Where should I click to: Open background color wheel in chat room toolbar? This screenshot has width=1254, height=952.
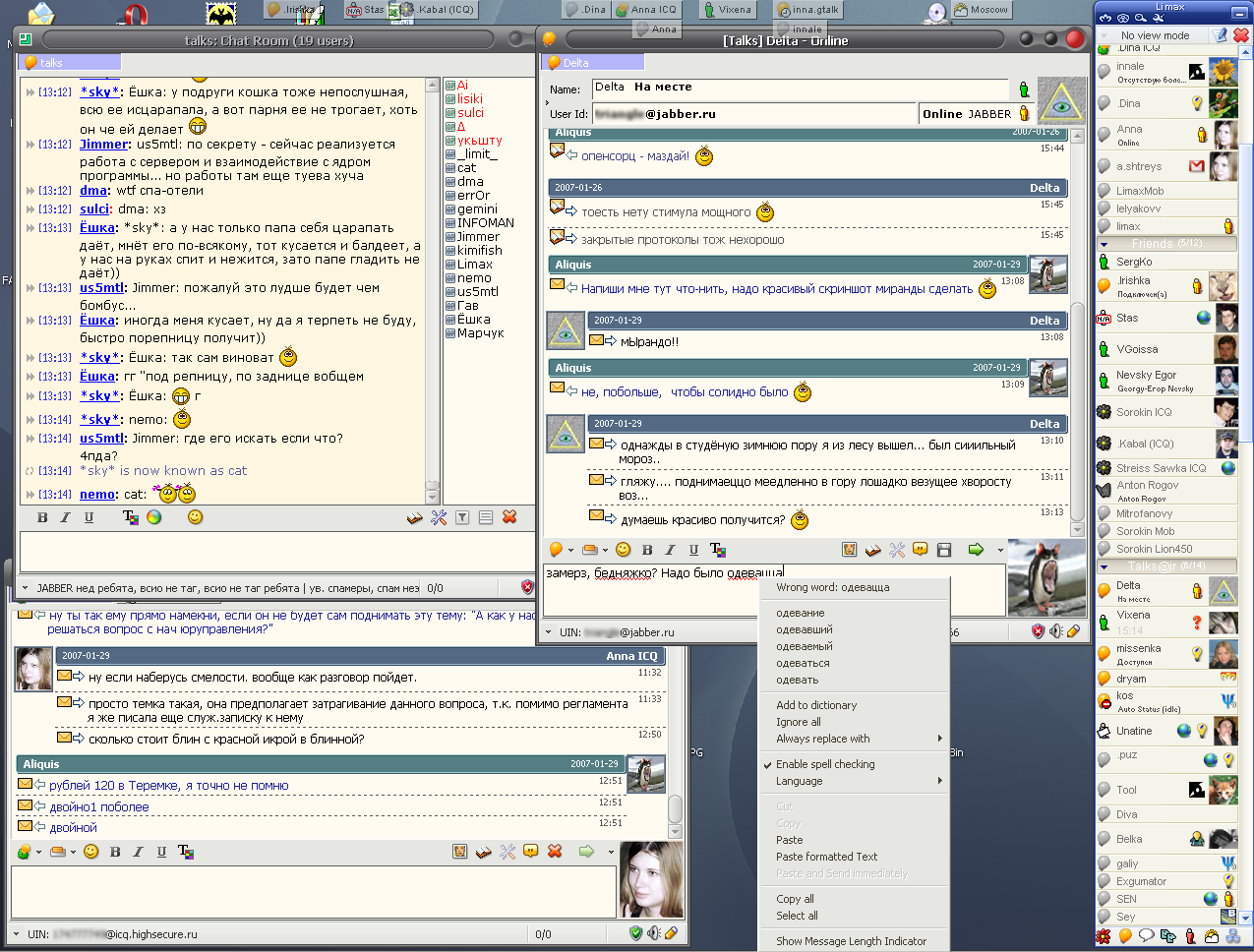point(154,517)
